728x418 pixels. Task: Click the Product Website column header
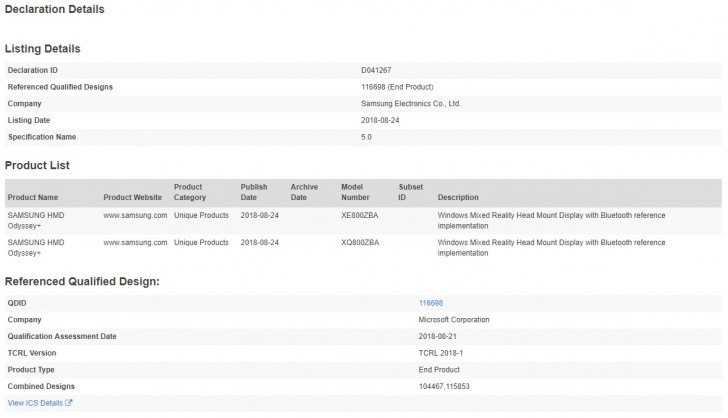point(132,197)
